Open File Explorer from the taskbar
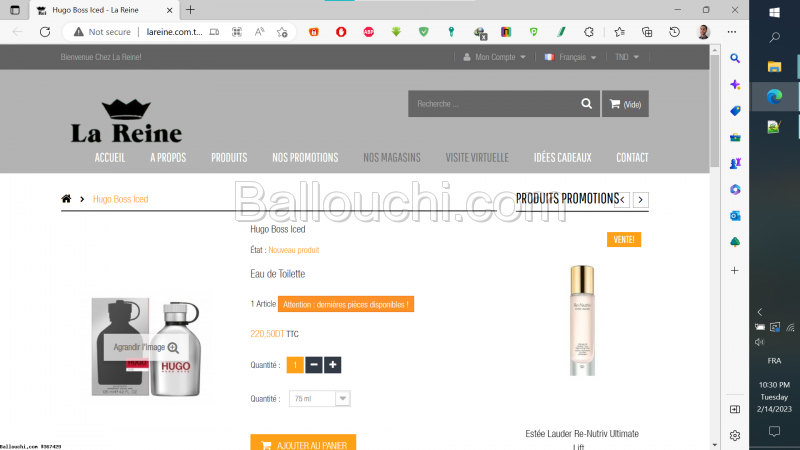 click(x=774, y=66)
